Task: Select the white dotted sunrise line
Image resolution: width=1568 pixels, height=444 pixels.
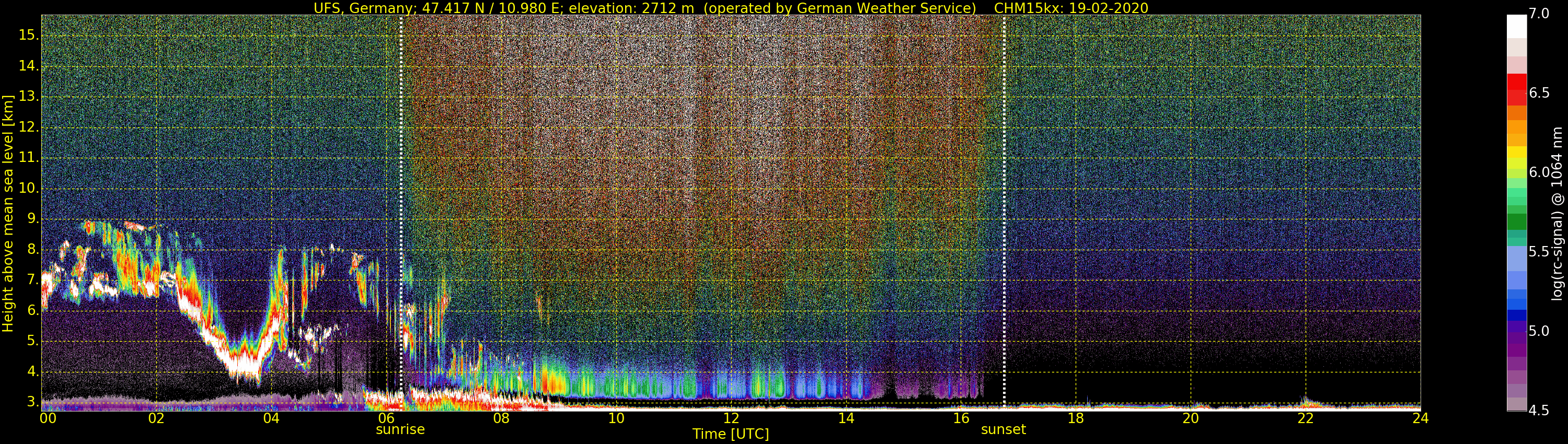Action: tap(401, 182)
